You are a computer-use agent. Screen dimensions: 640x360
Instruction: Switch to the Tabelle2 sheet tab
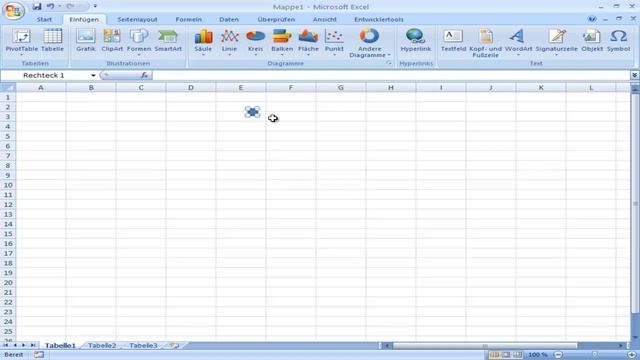point(102,345)
